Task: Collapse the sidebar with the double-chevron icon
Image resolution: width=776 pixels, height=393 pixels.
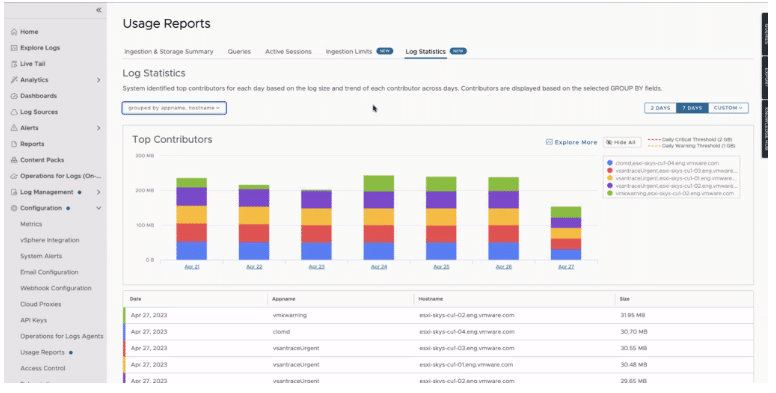Action: (98, 10)
